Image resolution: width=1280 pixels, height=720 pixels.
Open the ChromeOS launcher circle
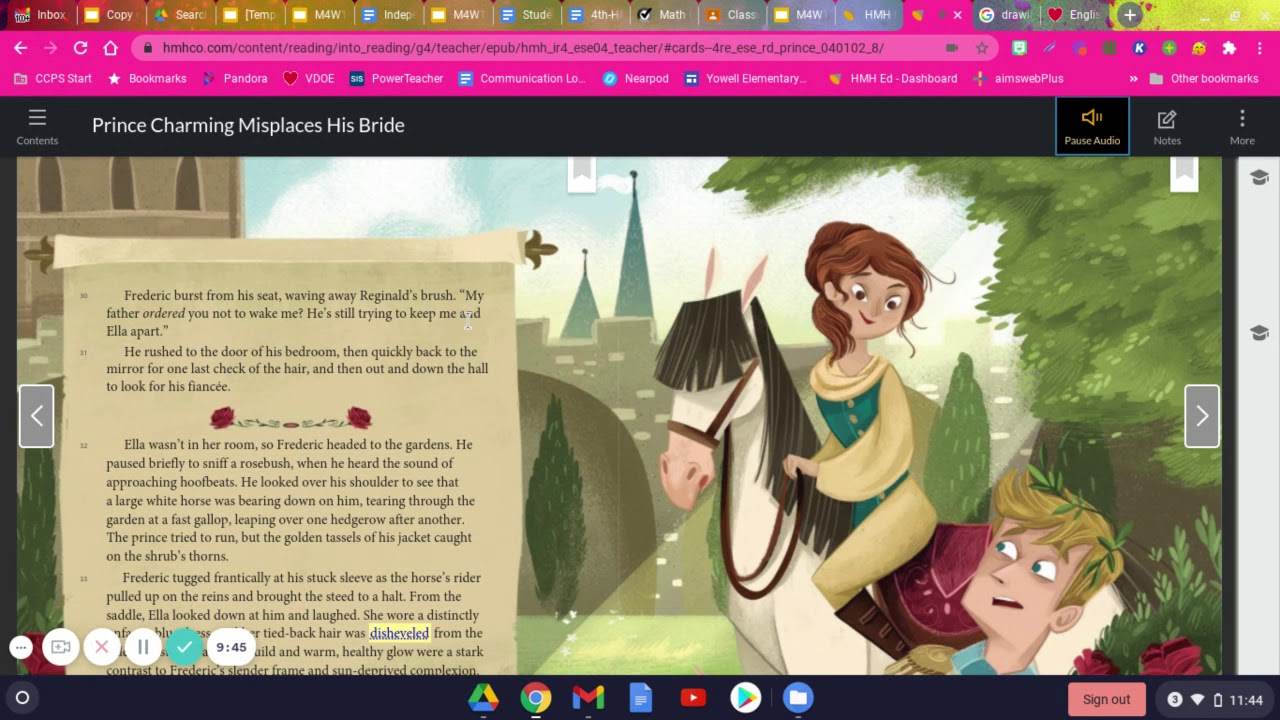click(x=22, y=698)
